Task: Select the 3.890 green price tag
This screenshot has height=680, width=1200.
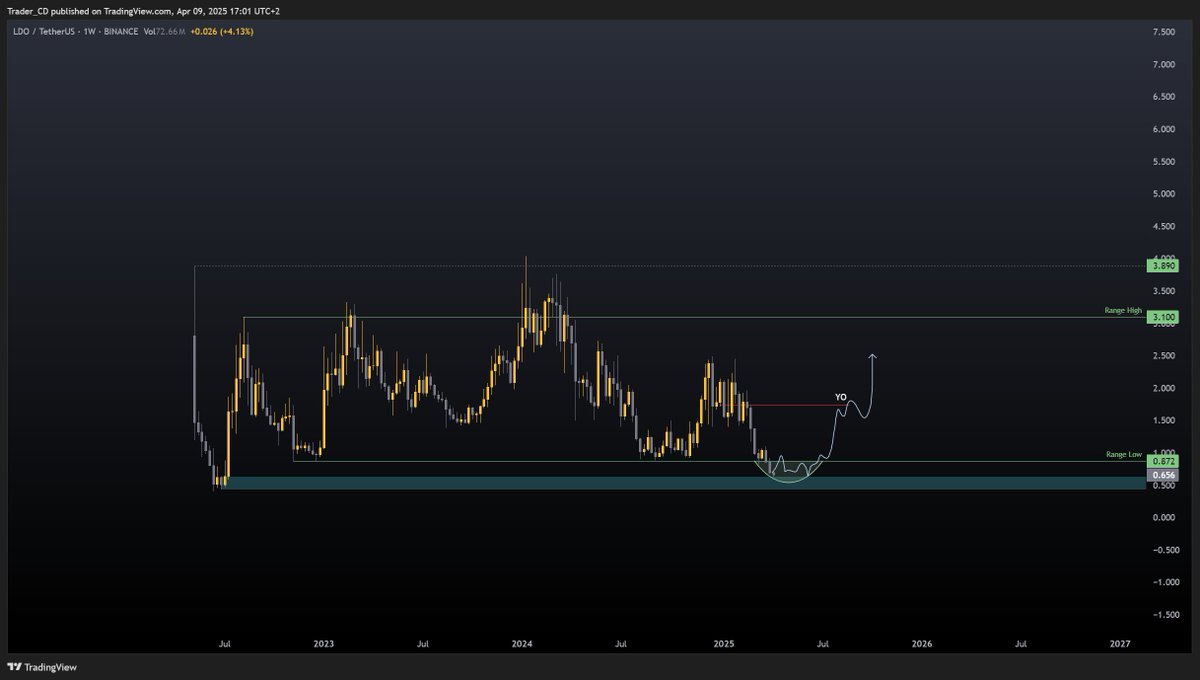Action: [x=1165, y=266]
